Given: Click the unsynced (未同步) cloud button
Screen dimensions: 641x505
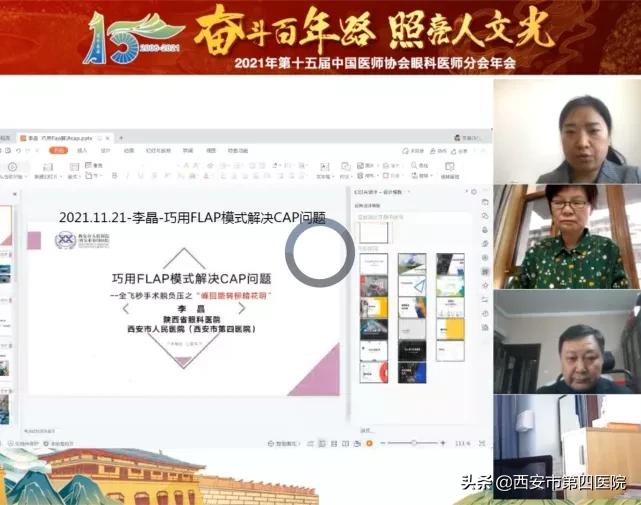Looking at the screenshot, I should click(413, 151).
